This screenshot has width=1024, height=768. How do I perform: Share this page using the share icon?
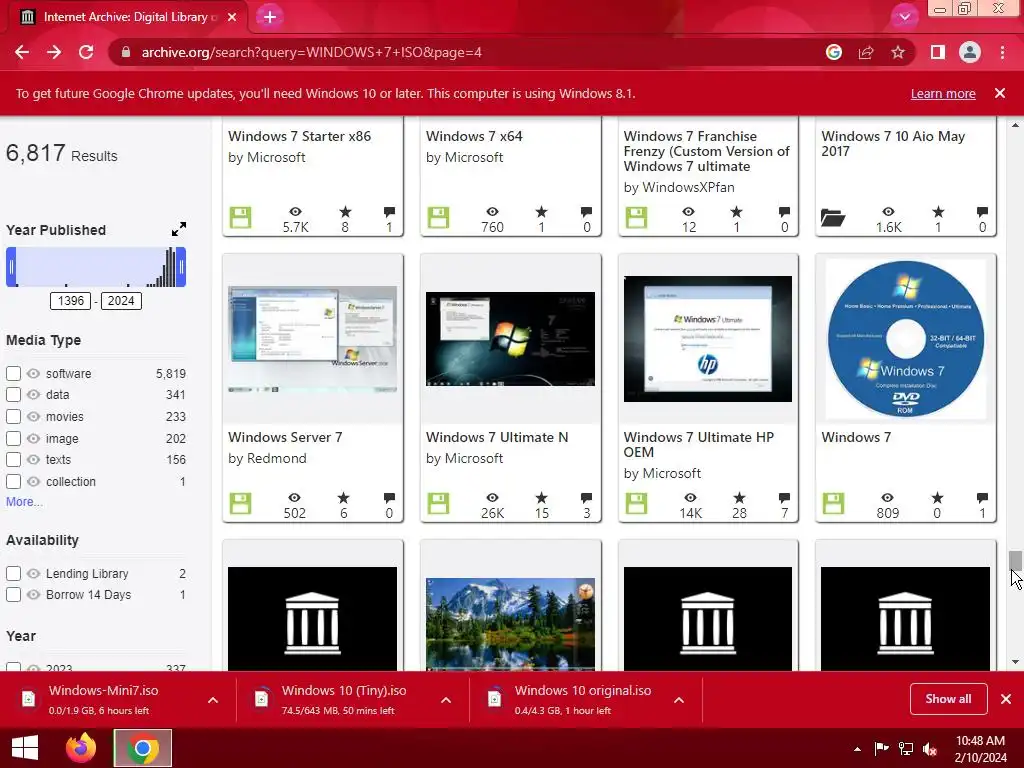click(866, 52)
